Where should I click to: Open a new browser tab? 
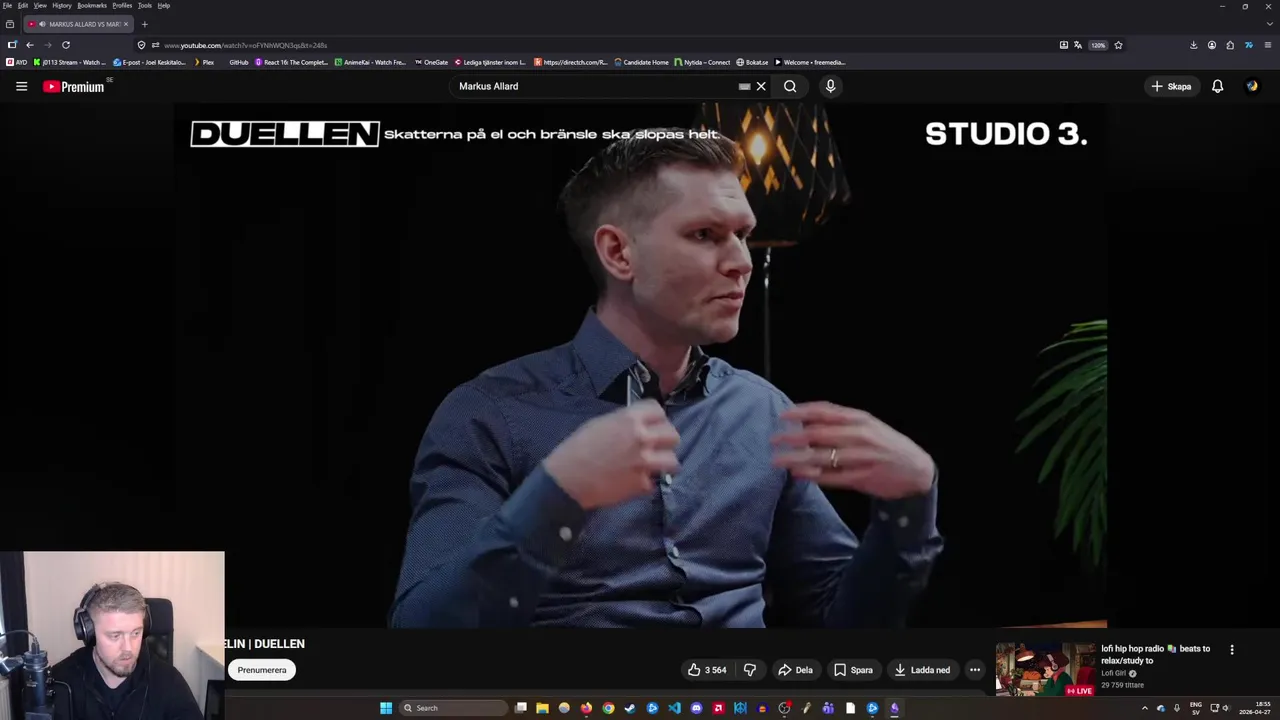(144, 24)
